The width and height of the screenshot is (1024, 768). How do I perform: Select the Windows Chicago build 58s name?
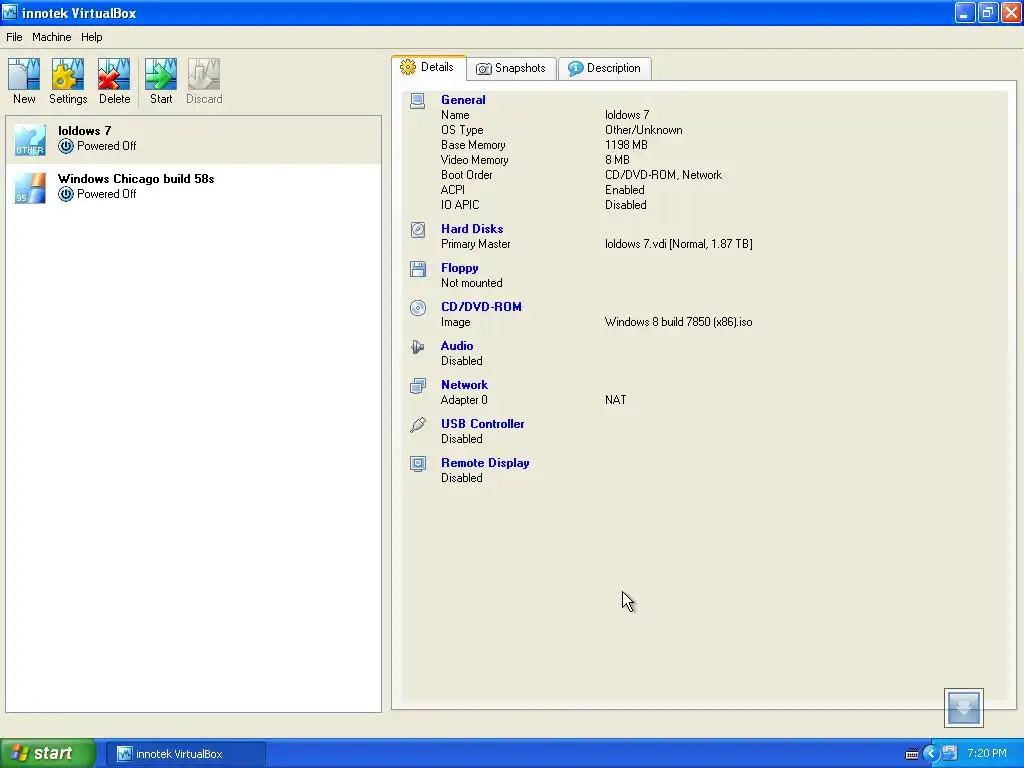click(x=136, y=179)
